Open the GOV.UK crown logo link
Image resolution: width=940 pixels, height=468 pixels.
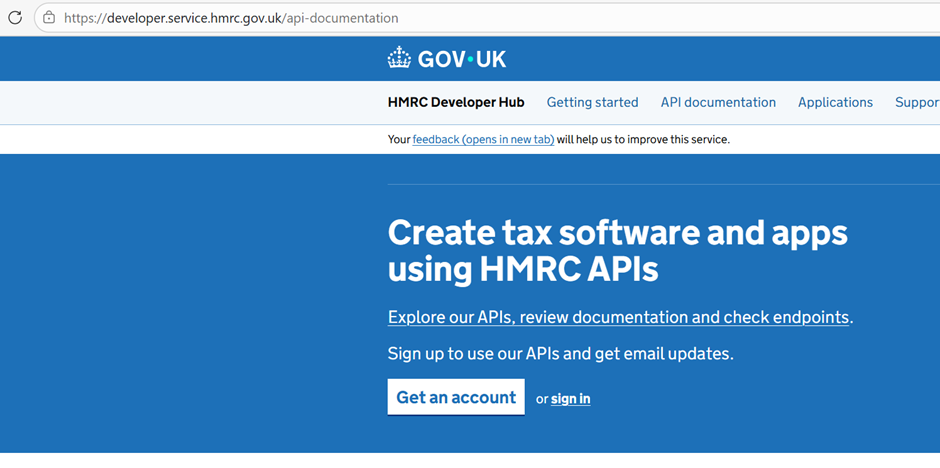click(447, 59)
